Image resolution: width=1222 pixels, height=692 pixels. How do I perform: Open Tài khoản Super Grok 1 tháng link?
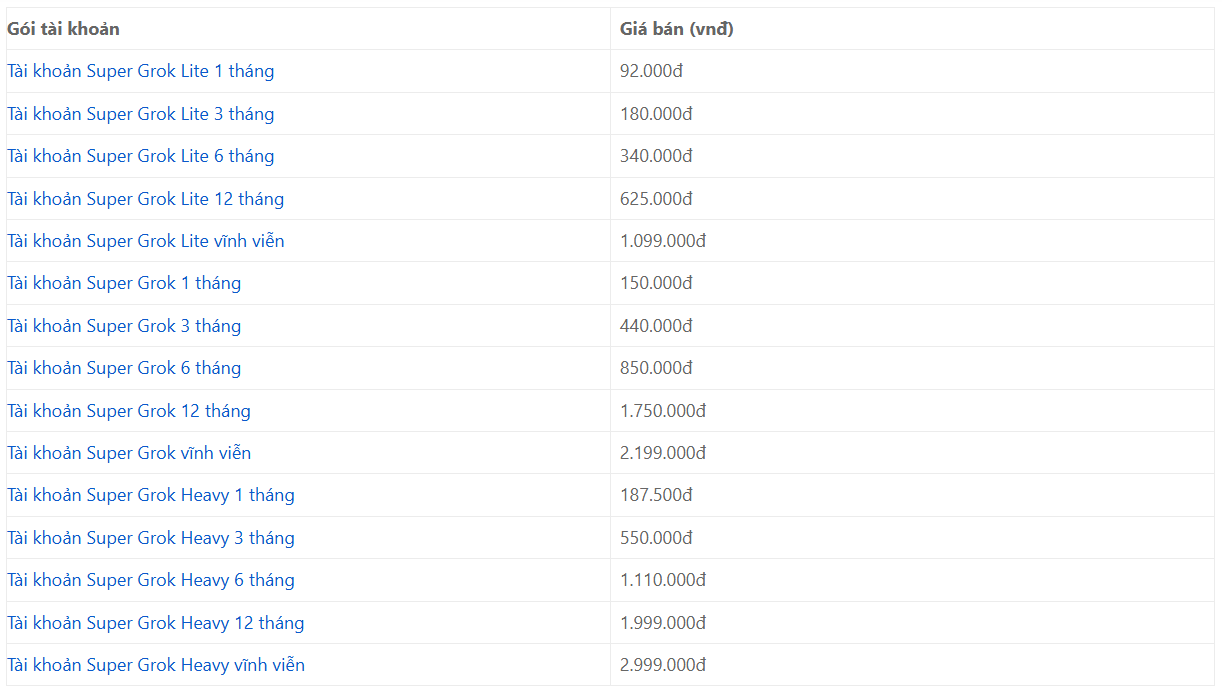[x=124, y=283]
